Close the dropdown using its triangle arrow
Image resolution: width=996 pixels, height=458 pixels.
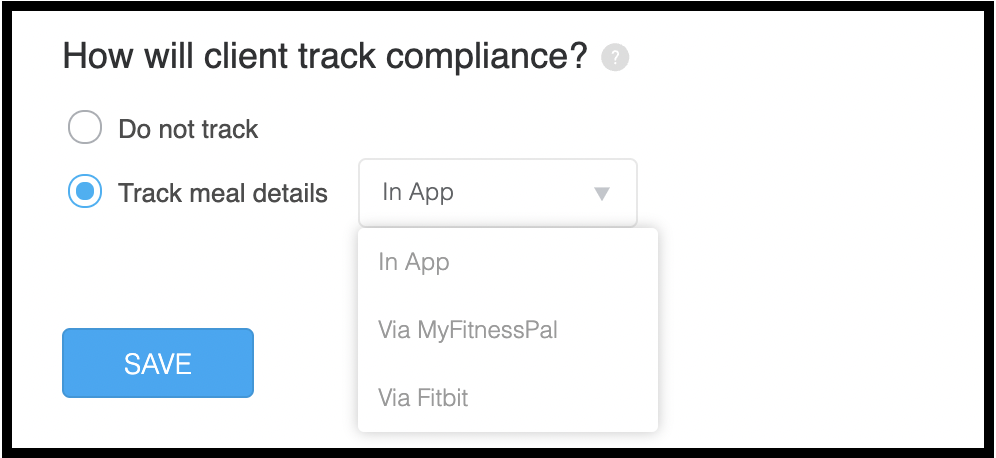click(x=602, y=193)
